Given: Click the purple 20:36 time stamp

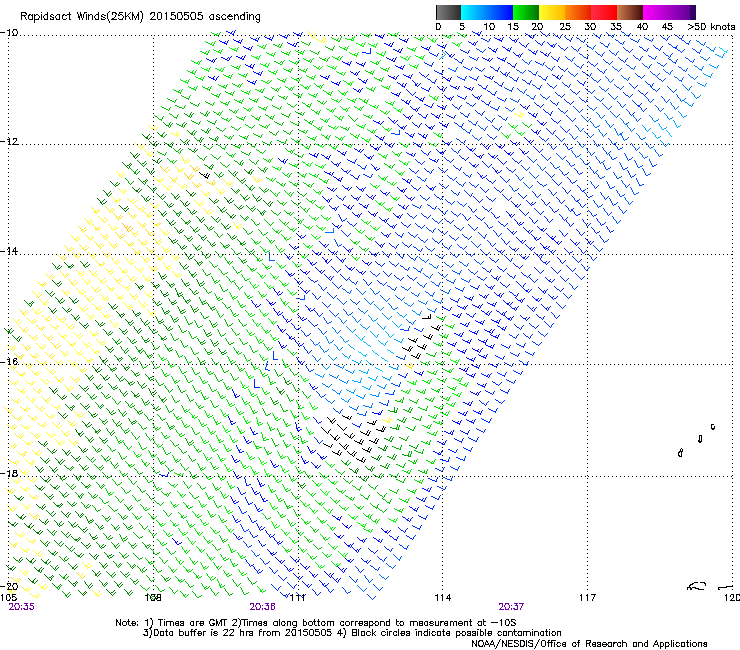Looking at the screenshot, I should 262,607.
